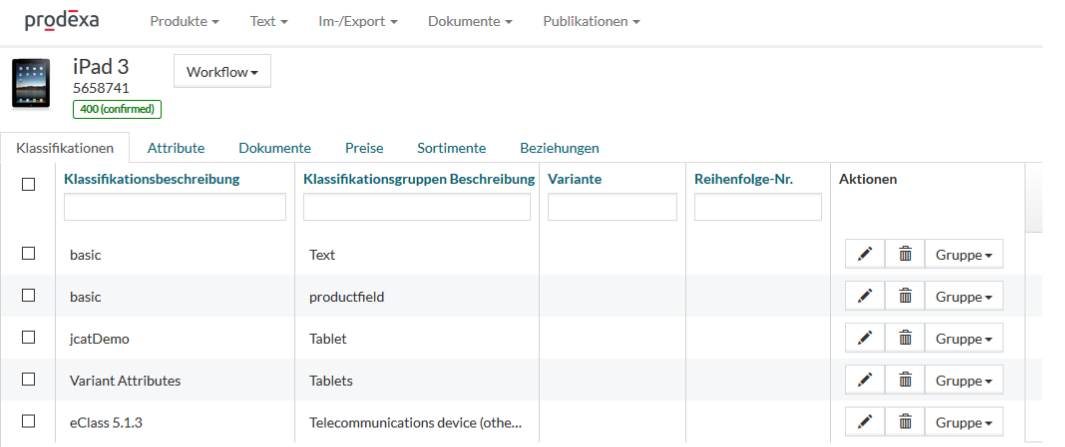This screenshot has height=447, width=1065.
Task: Switch to the Attribute tab
Action: coord(176,148)
